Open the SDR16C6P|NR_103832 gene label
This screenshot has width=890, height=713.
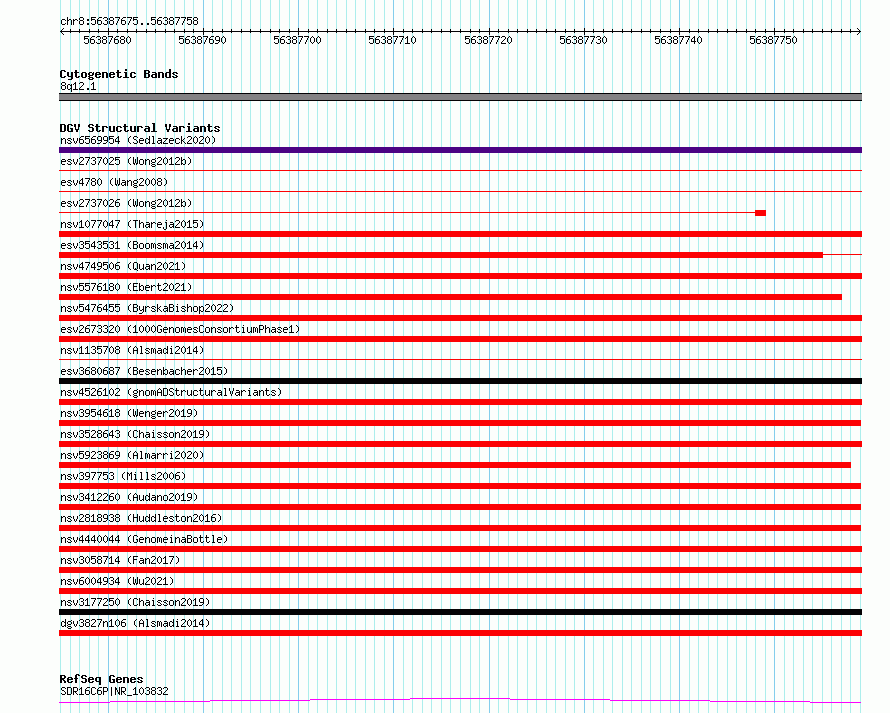(x=114, y=691)
